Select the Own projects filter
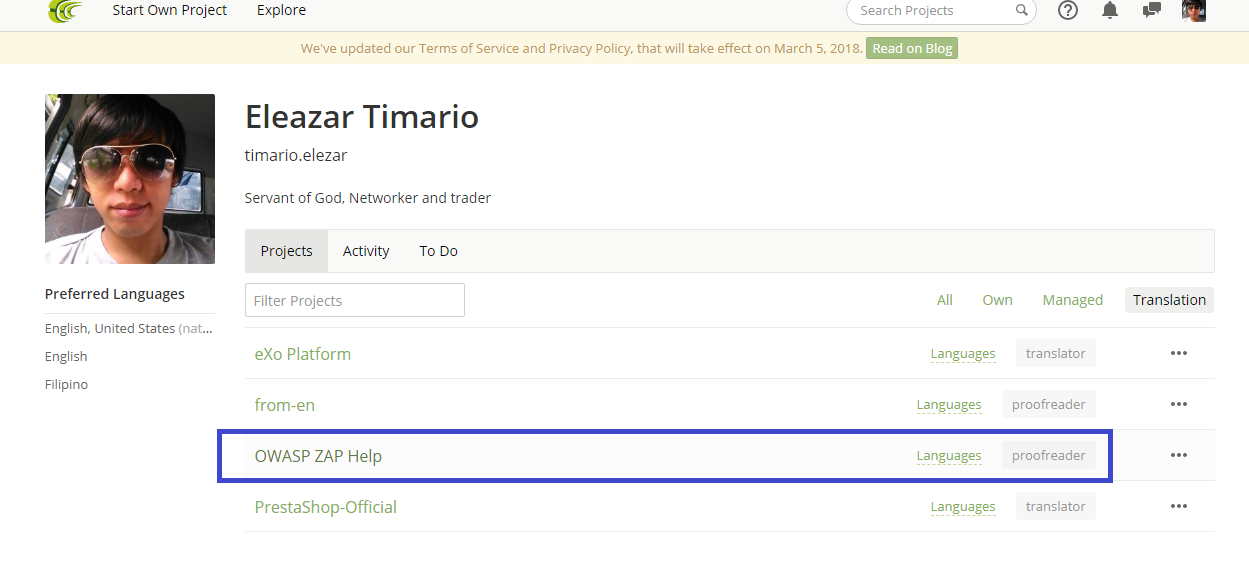 point(997,300)
